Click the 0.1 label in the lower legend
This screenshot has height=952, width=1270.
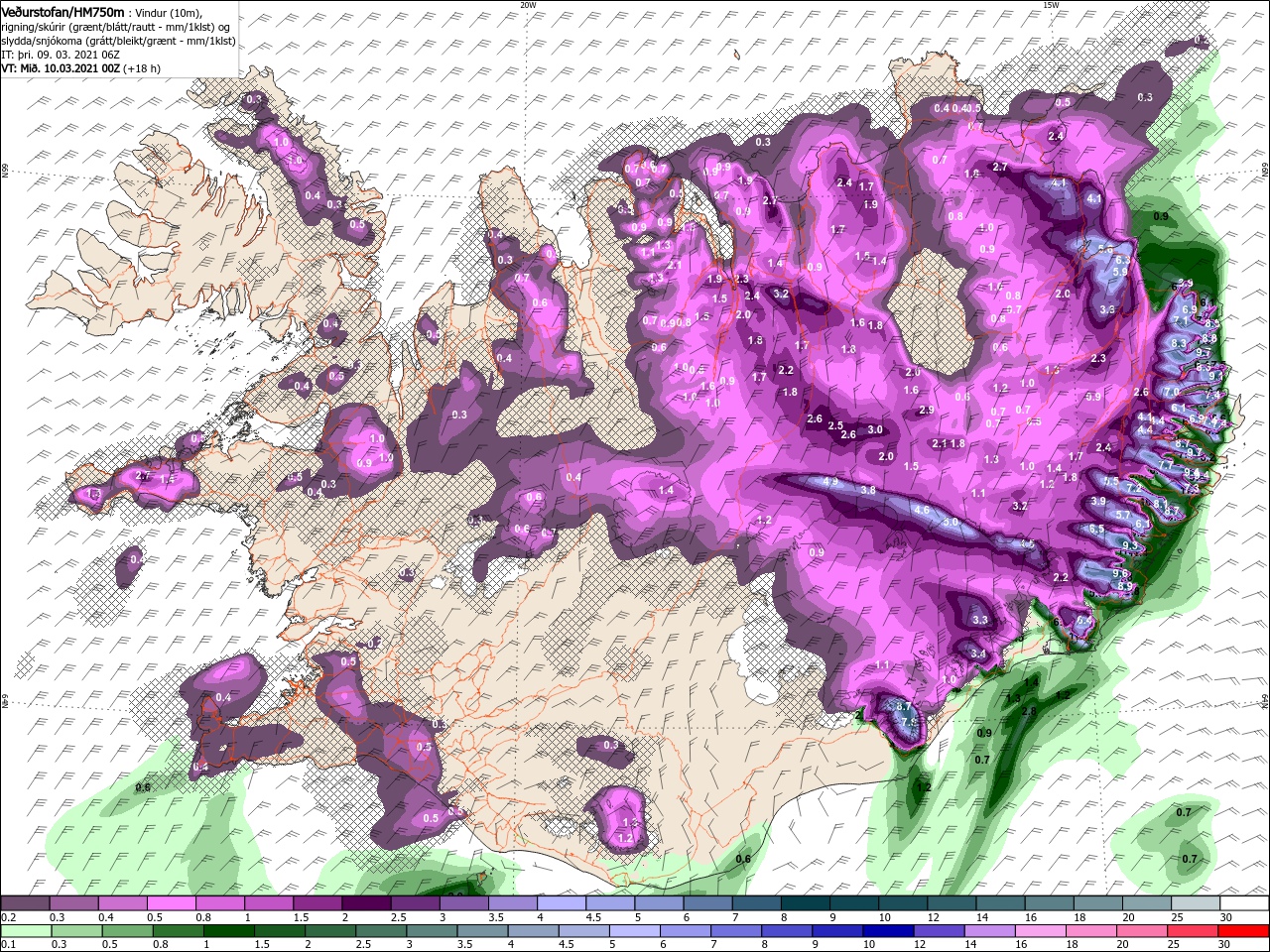click(8, 944)
